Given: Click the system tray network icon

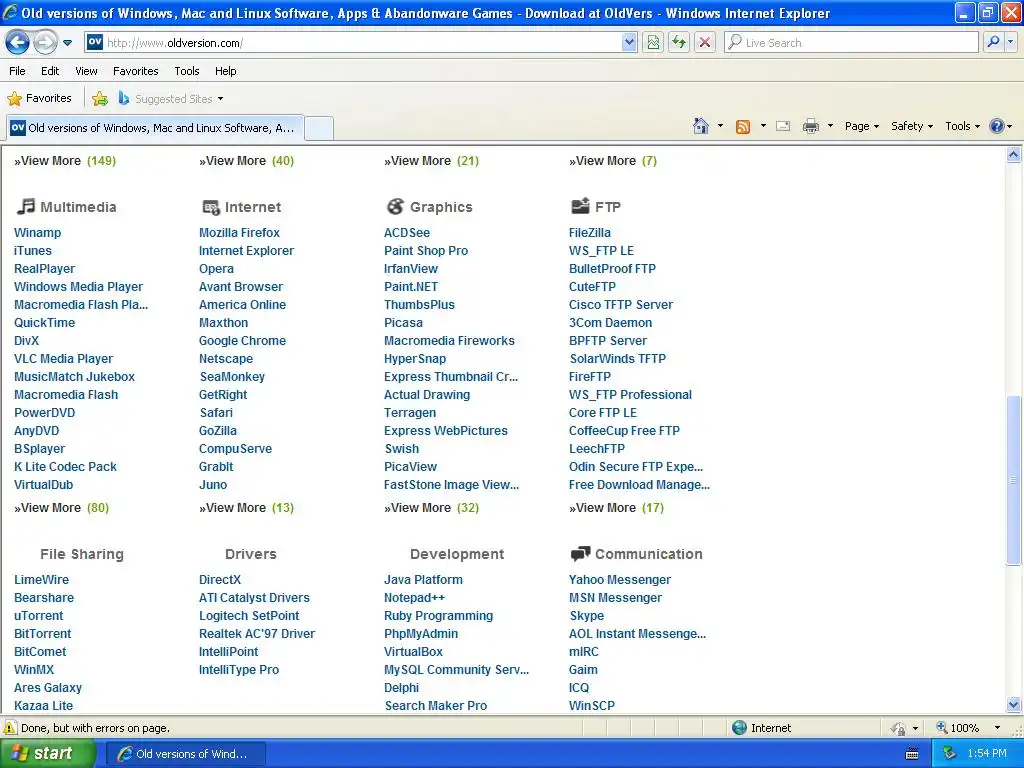Looking at the screenshot, I should pyautogui.click(x=950, y=754).
